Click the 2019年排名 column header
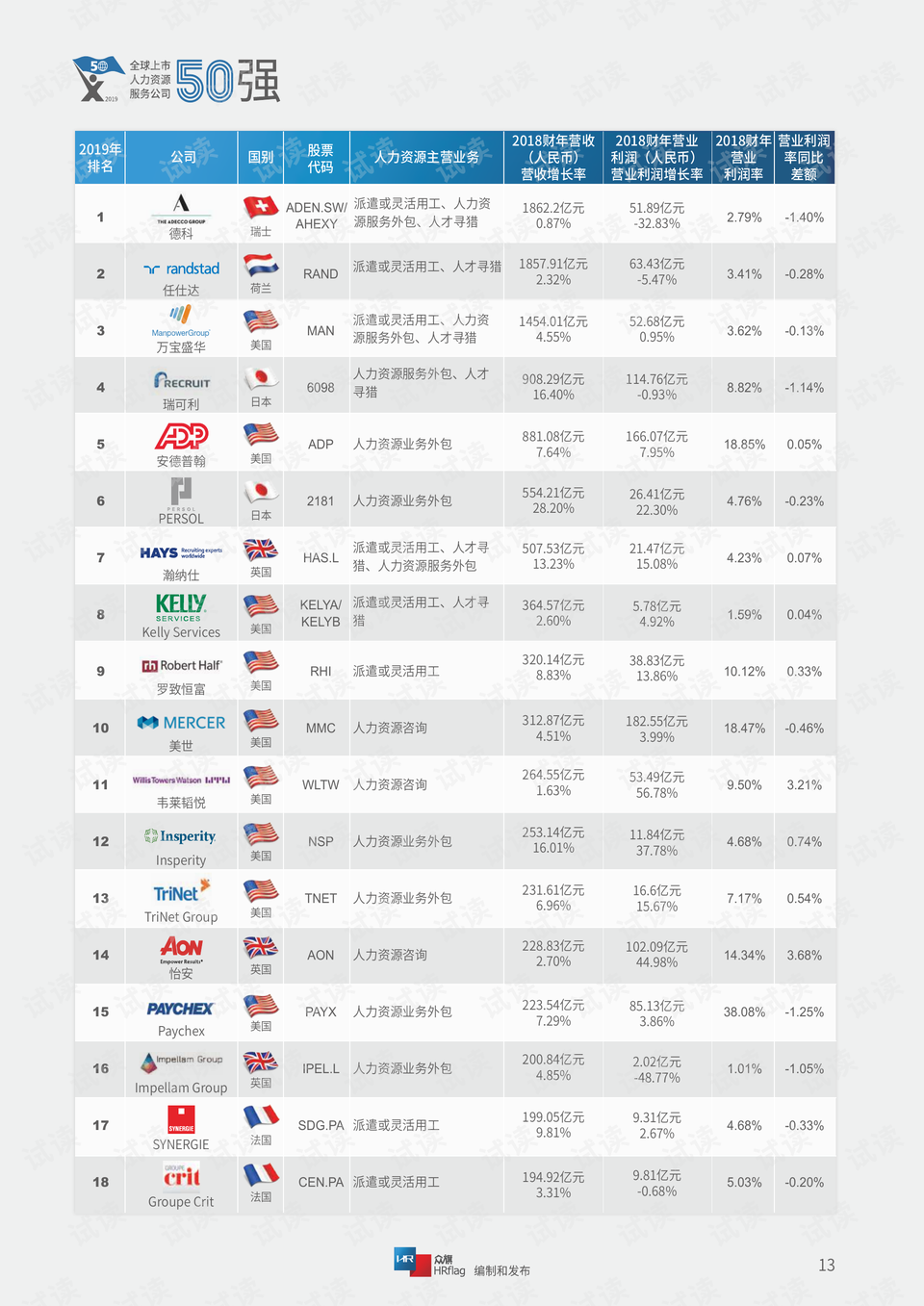This screenshot has width=924, height=1306. click(x=100, y=158)
